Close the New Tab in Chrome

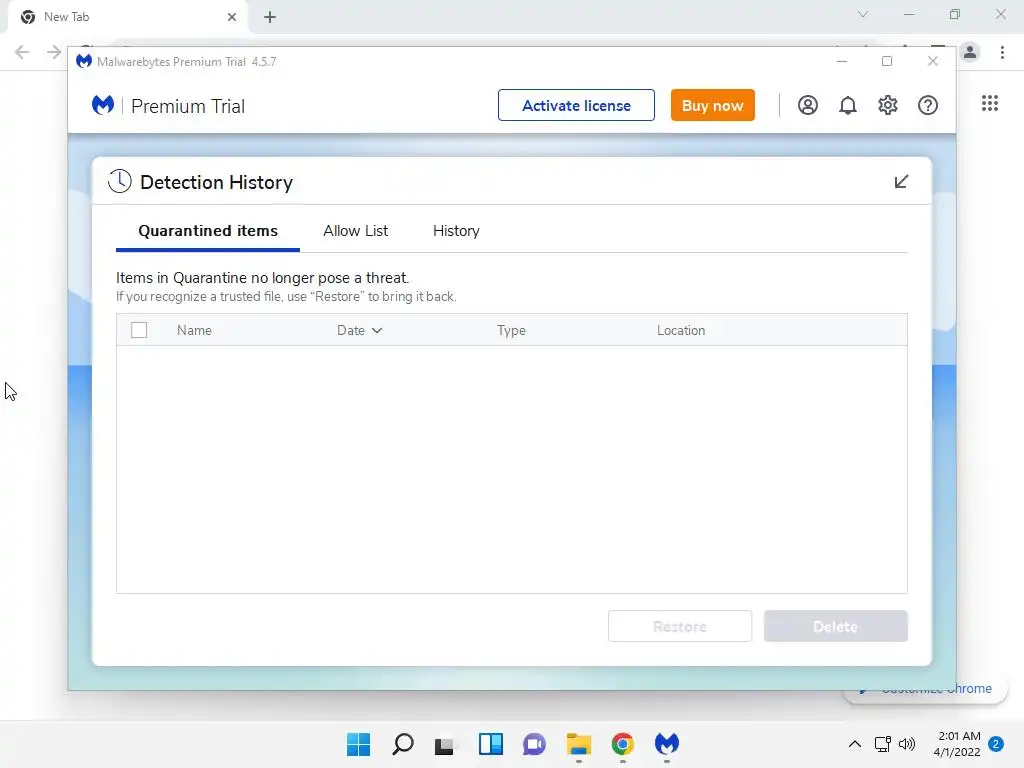(x=231, y=17)
